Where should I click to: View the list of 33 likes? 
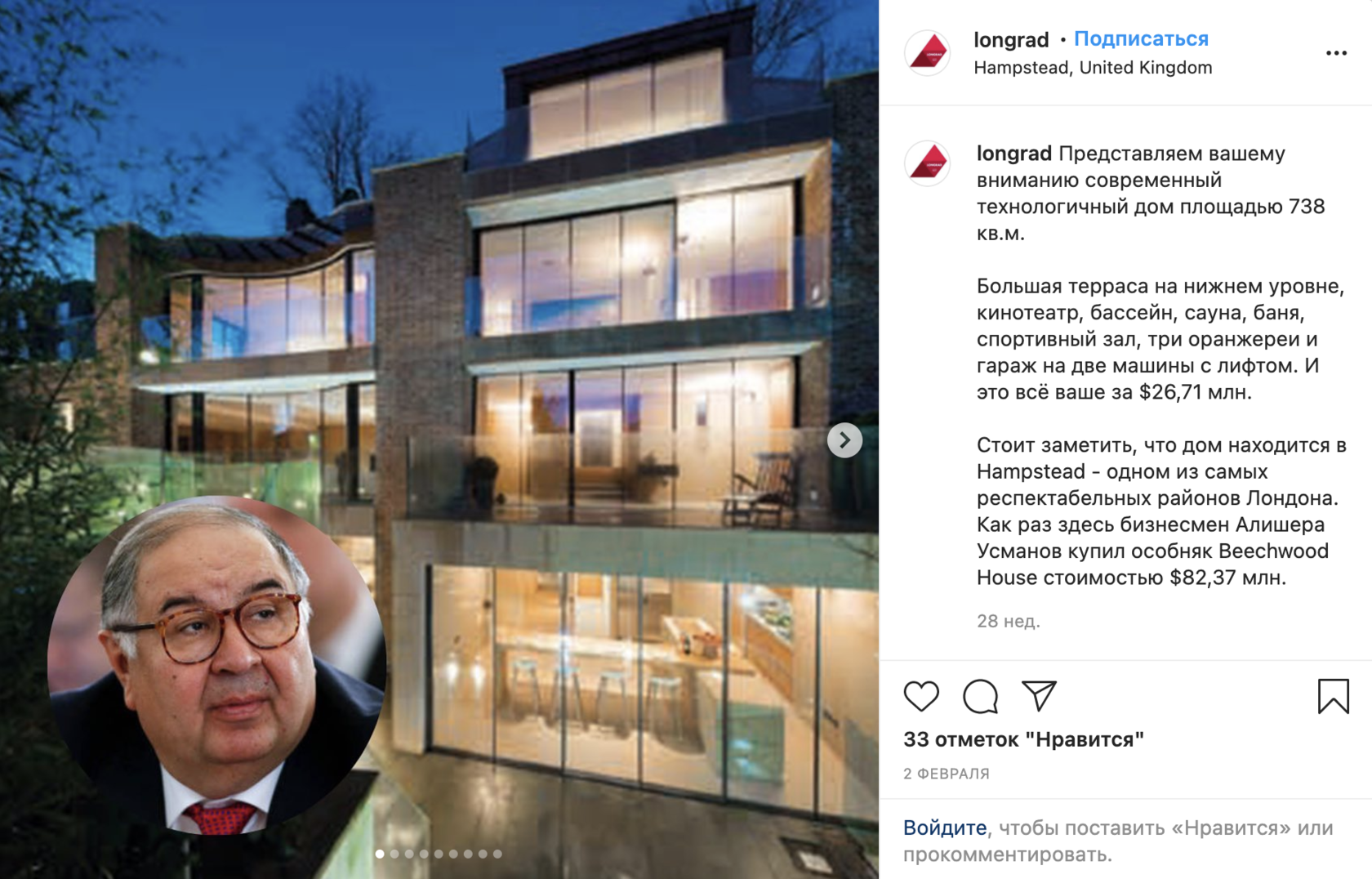coord(1023,739)
